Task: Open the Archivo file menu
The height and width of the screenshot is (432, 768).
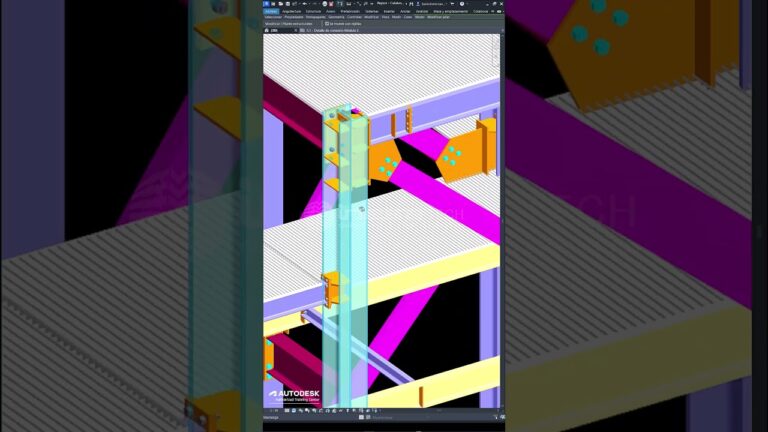Action: (271, 11)
